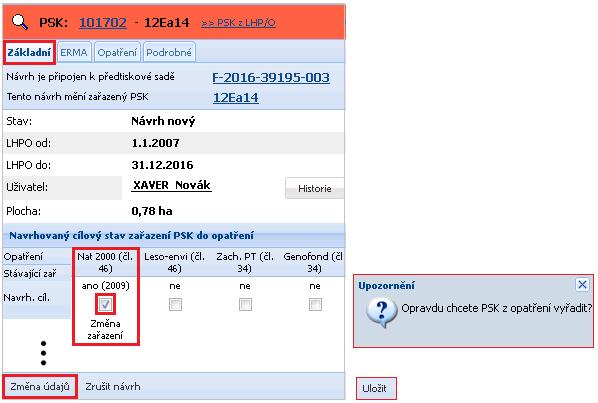This screenshot has height=403, width=598.
Task: Follow the PSK z LHP/O link
Action: [238, 23]
